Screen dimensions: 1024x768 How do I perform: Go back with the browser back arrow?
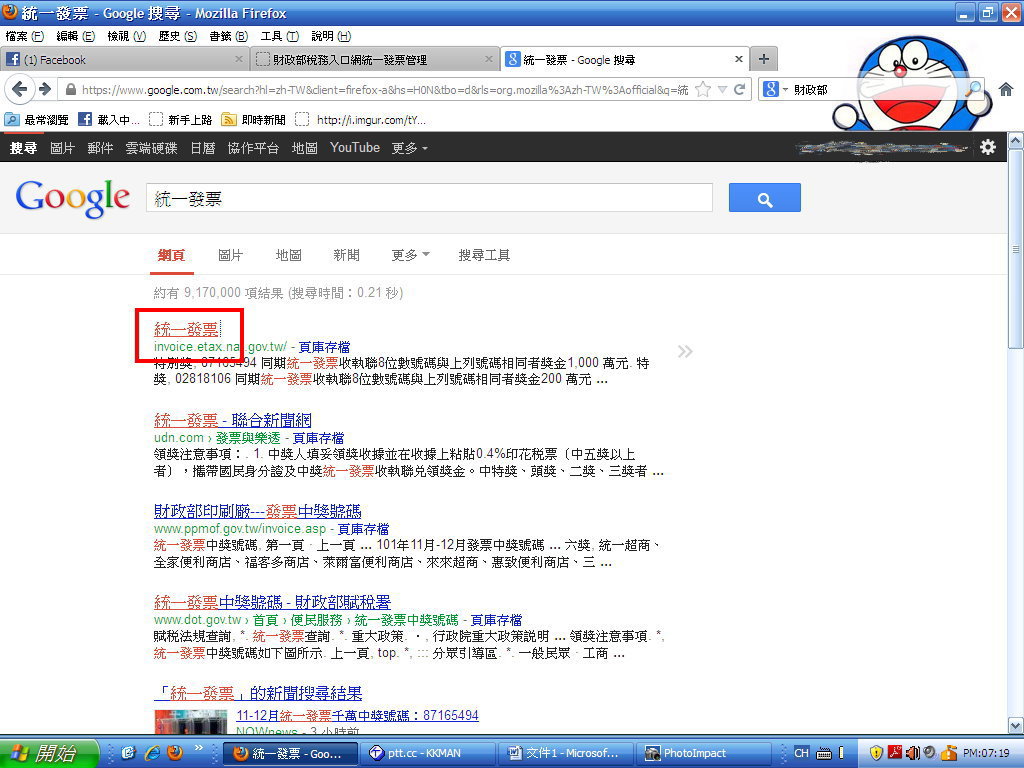[20, 89]
